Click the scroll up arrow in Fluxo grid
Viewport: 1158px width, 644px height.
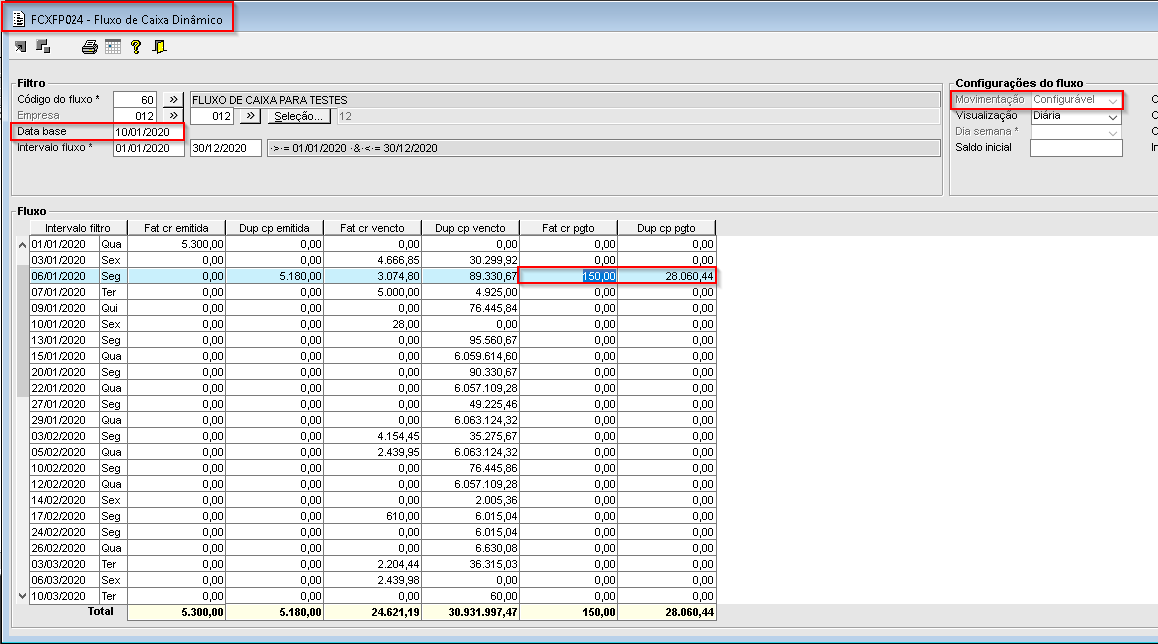[x=22, y=244]
